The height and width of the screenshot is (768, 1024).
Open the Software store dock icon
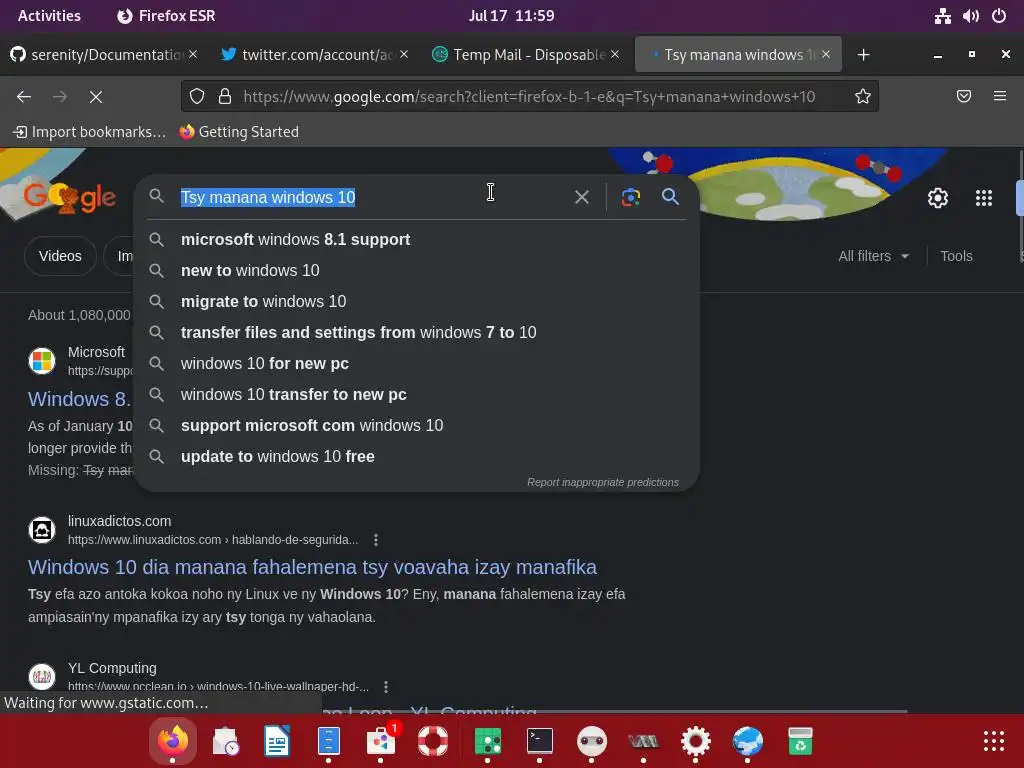click(x=381, y=742)
